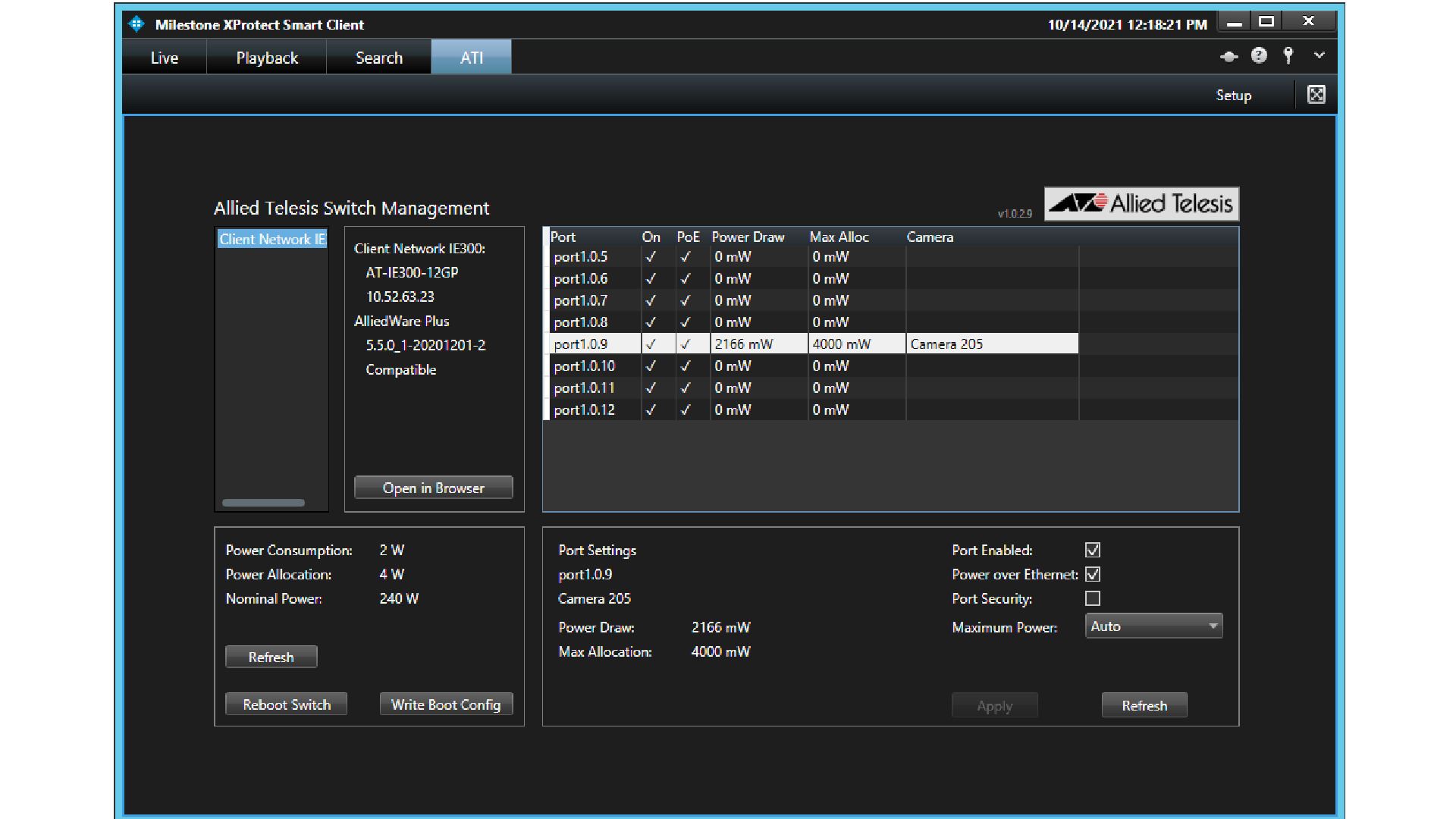This screenshot has width=1456, height=819.
Task: Click the Milestone XProtect logo icon
Action: tap(136, 24)
